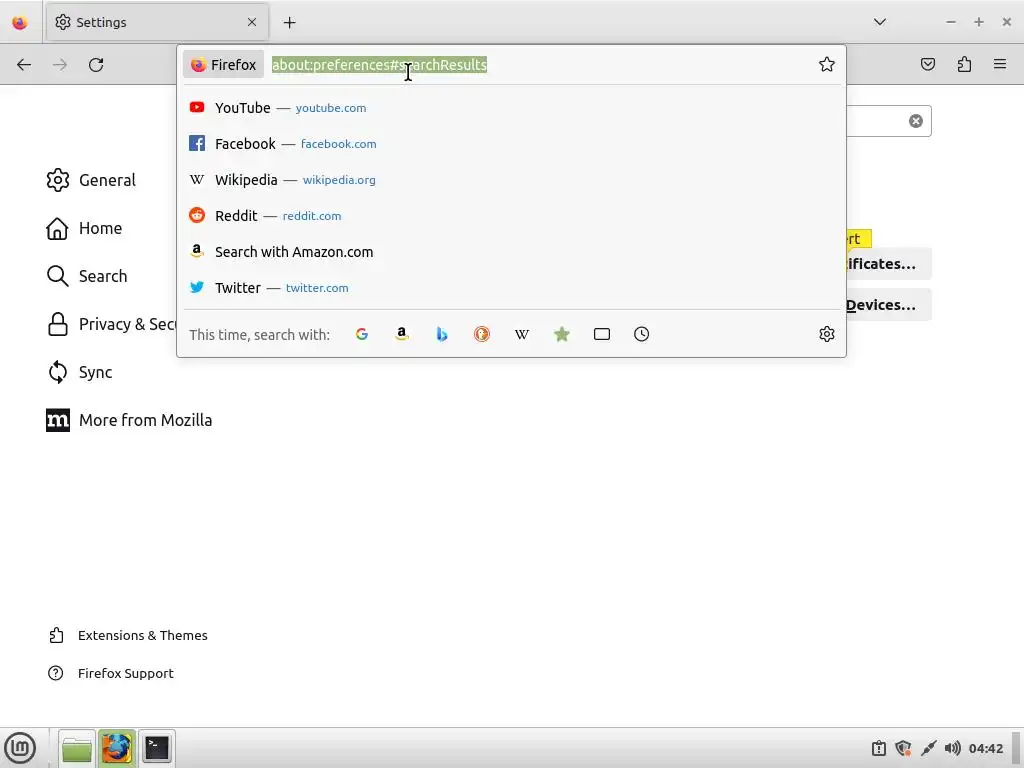Open the Linux Mint start menu
1024x768 pixels.
[20, 748]
